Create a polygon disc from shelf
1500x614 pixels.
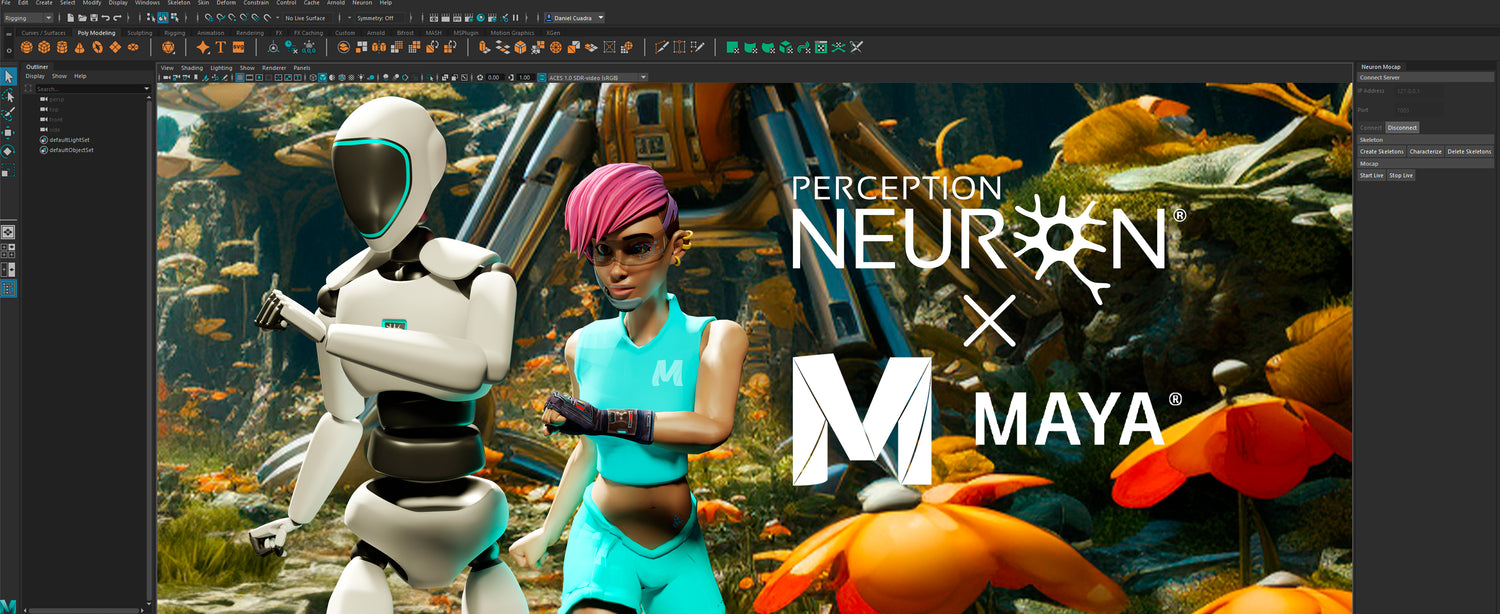132,47
